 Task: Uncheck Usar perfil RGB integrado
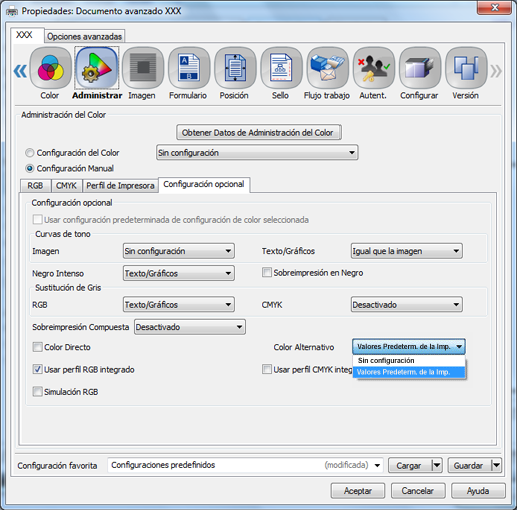tap(37, 369)
